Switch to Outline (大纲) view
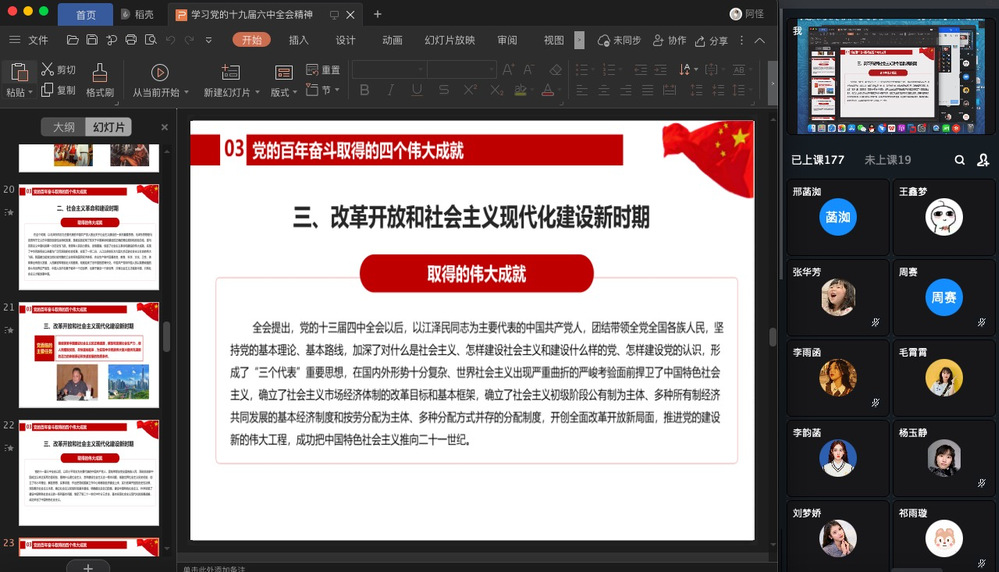This screenshot has width=999, height=572. click(63, 127)
